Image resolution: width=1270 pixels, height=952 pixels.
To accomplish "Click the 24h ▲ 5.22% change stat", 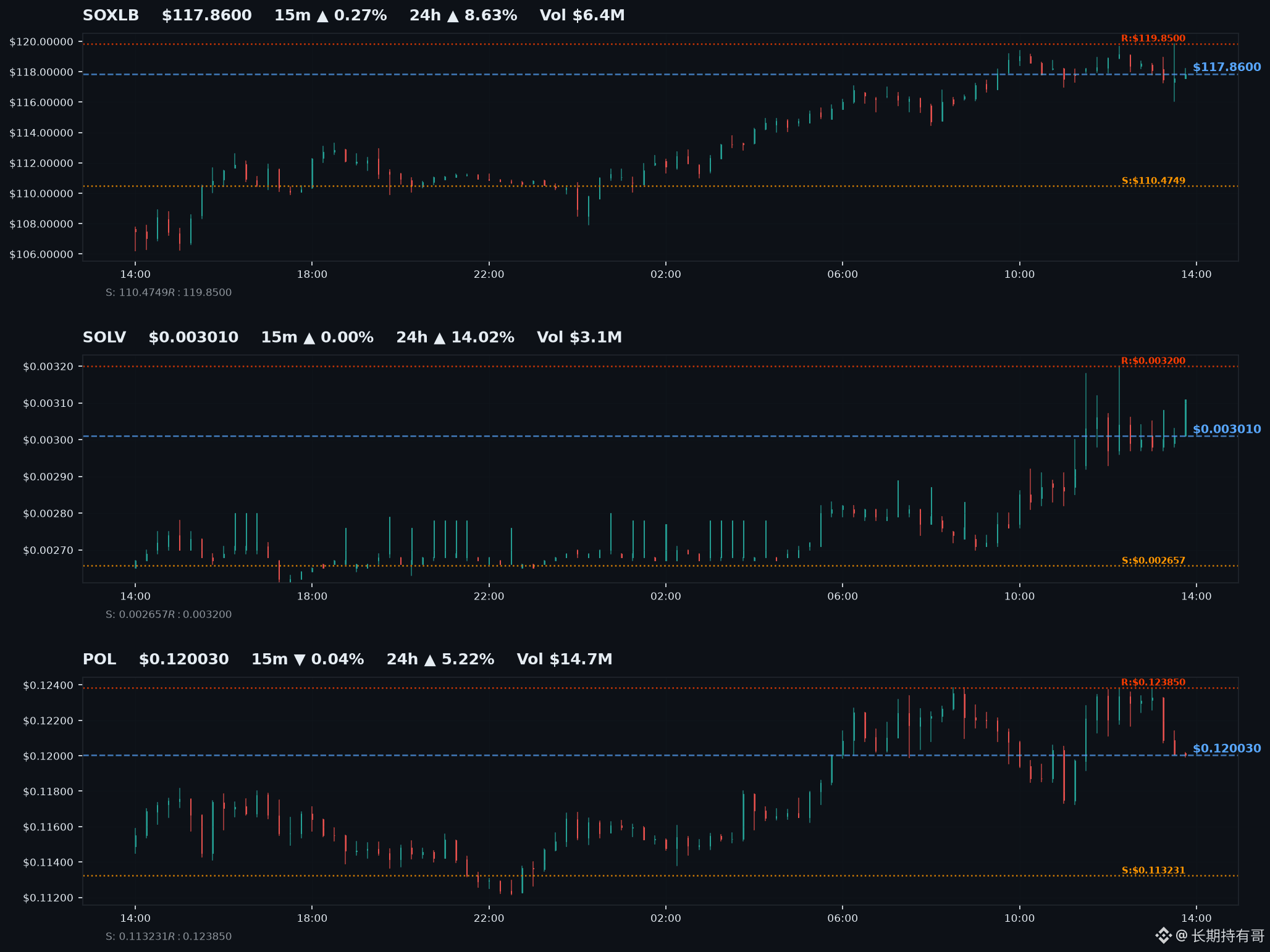I will (440, 659).
